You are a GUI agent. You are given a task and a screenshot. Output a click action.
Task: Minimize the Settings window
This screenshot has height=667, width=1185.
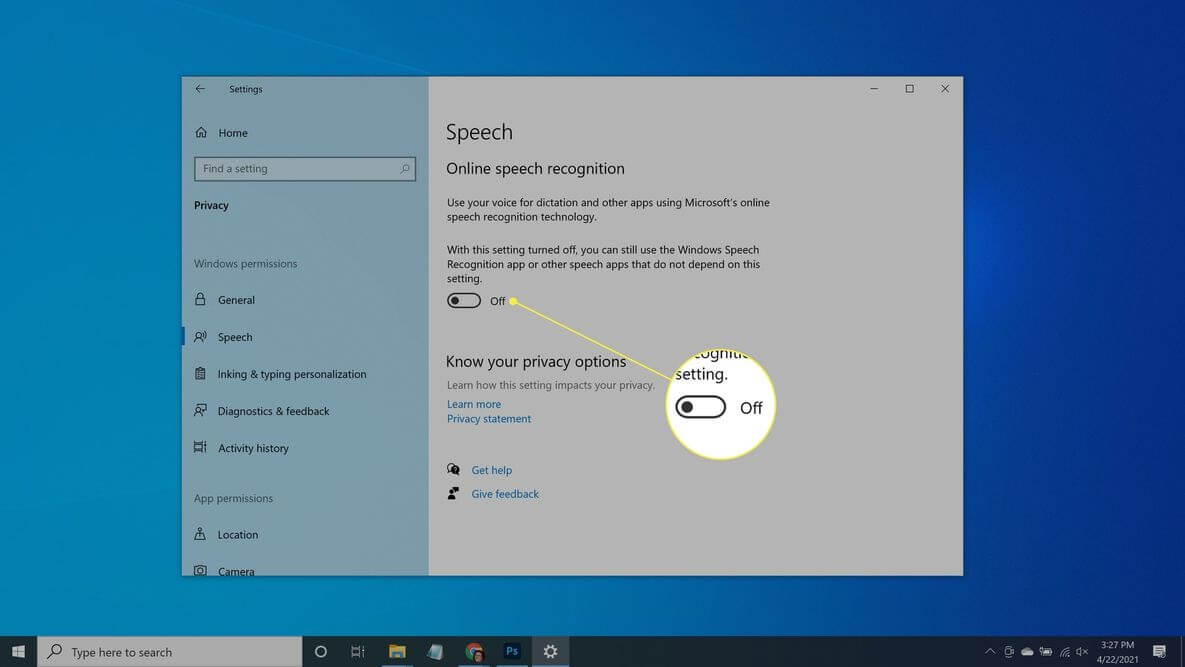click(874, 88)
